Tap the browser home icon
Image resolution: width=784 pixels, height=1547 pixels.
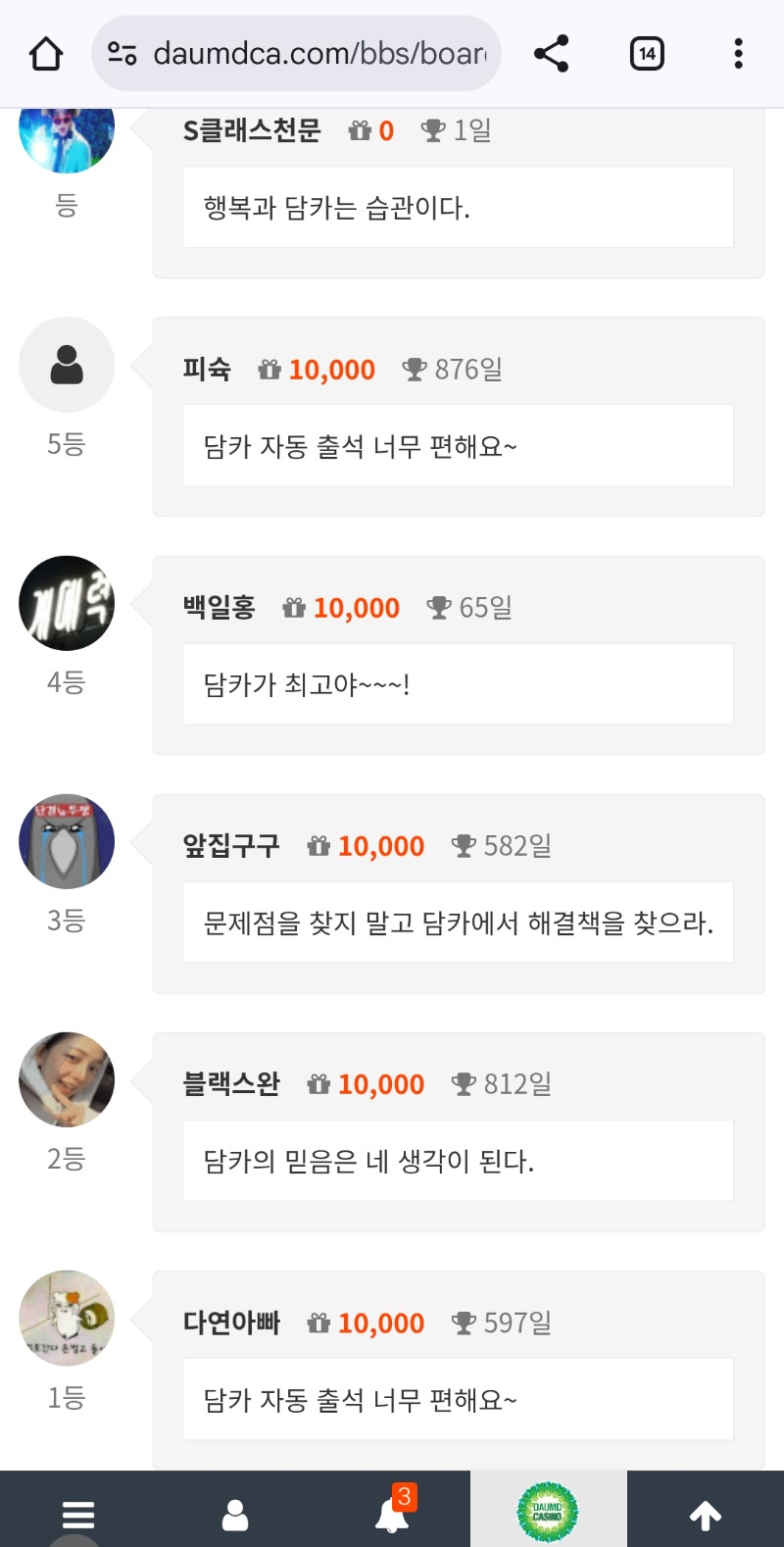pos(46,54)
